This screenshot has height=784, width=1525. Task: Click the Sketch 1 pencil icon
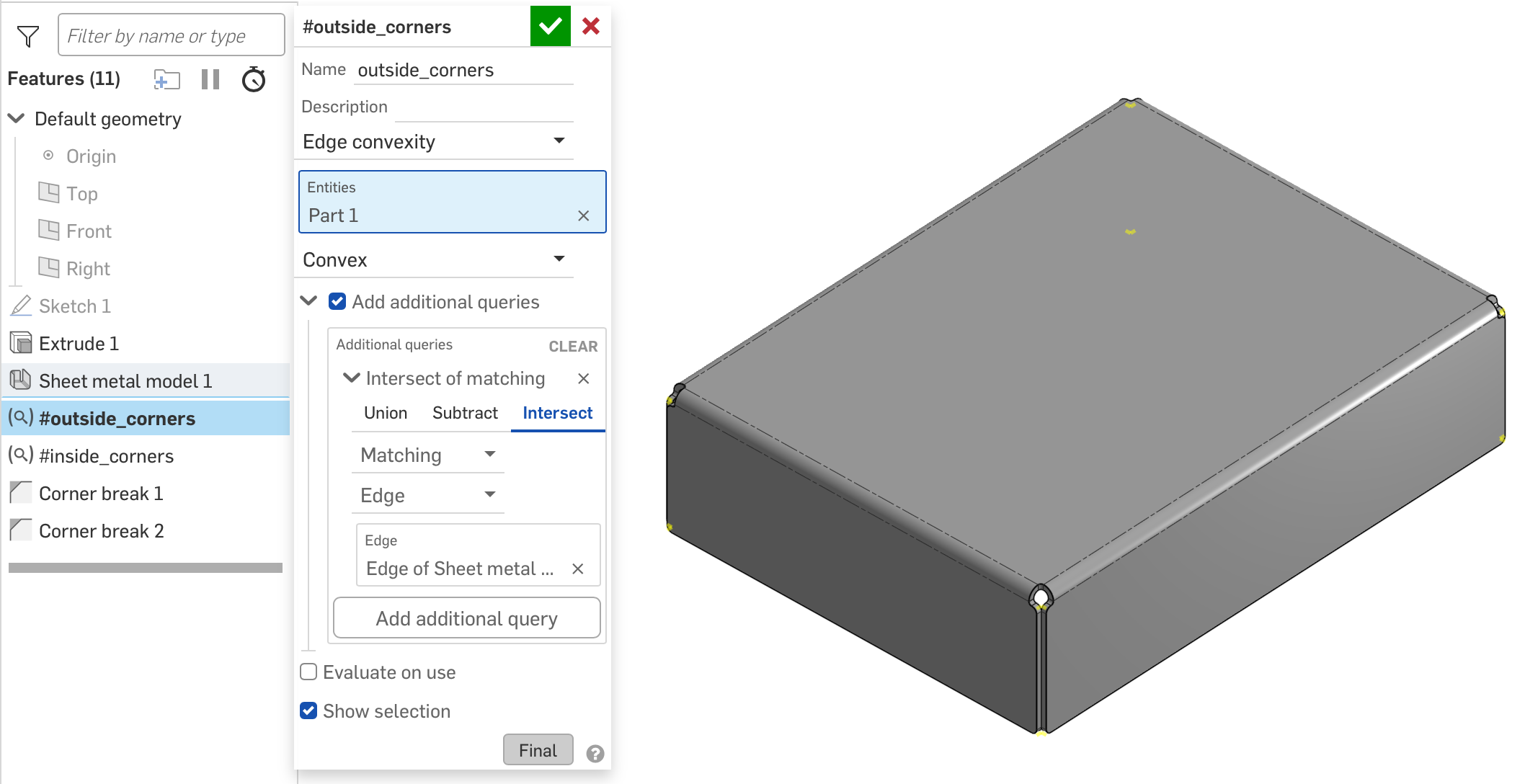tap(21, 306)
